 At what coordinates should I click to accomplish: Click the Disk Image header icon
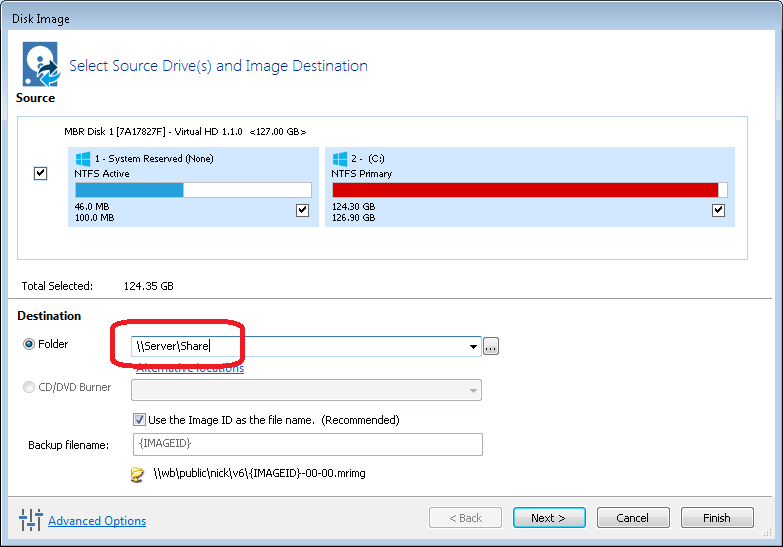pos(40,64)
